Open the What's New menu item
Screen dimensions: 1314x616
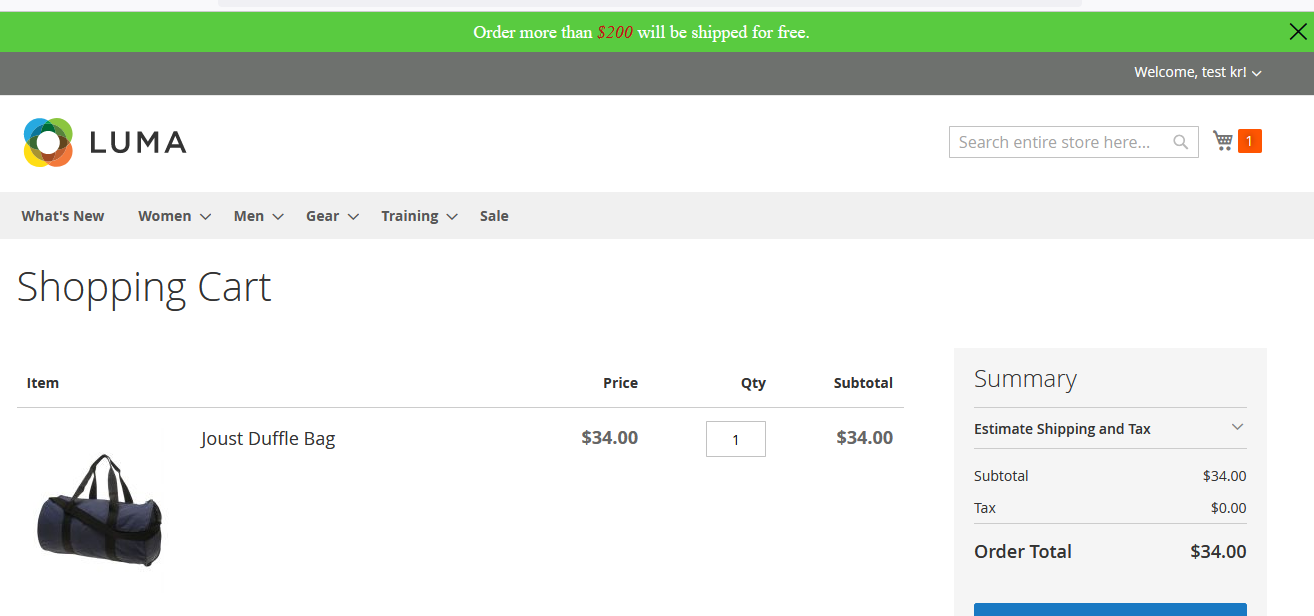(x=63, y=216)
